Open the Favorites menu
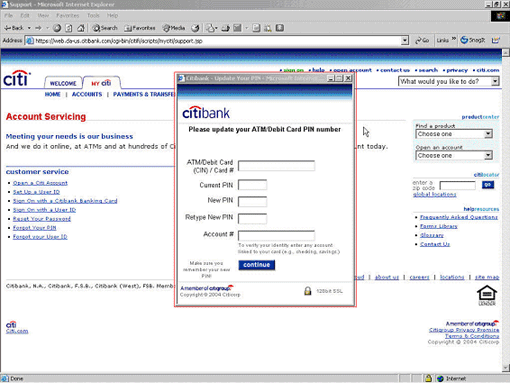 tap(68, 15)
